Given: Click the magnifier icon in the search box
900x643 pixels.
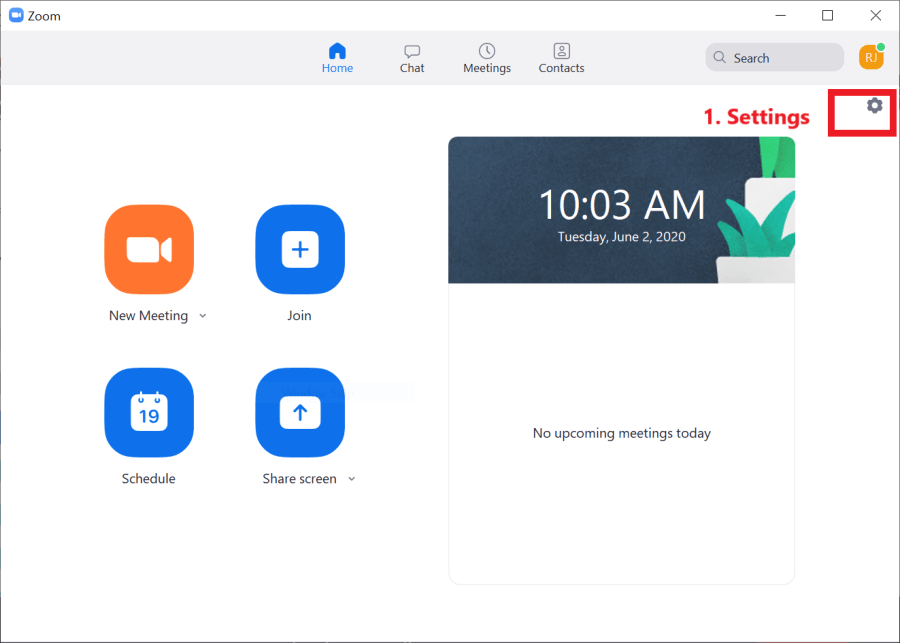Looking at the screenshot, I should (x=722, y=58).
